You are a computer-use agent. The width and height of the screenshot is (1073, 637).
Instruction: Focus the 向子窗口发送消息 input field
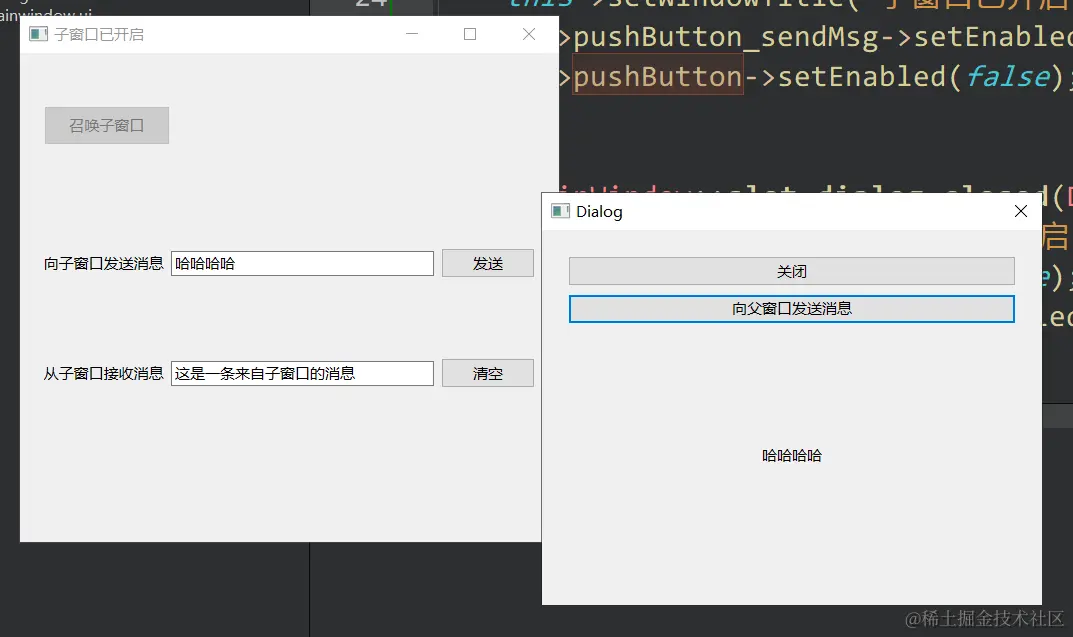[302, 263]
